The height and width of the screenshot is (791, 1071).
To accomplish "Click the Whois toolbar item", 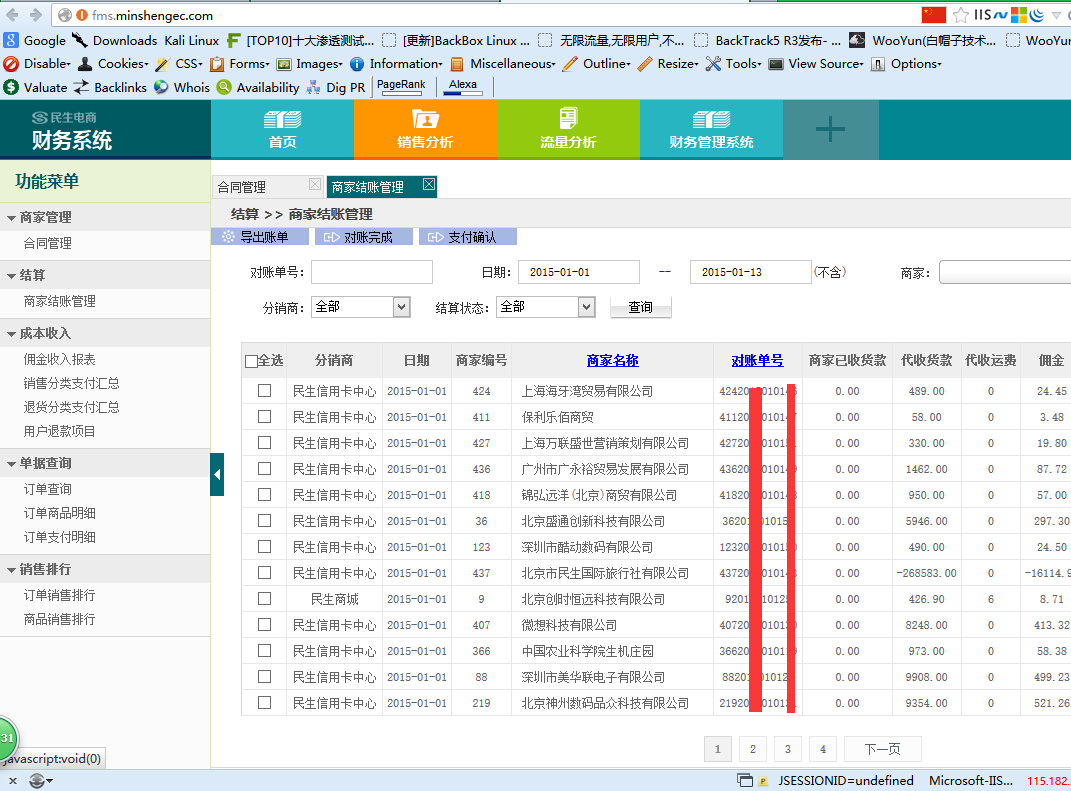I will (x=182, y=87).
